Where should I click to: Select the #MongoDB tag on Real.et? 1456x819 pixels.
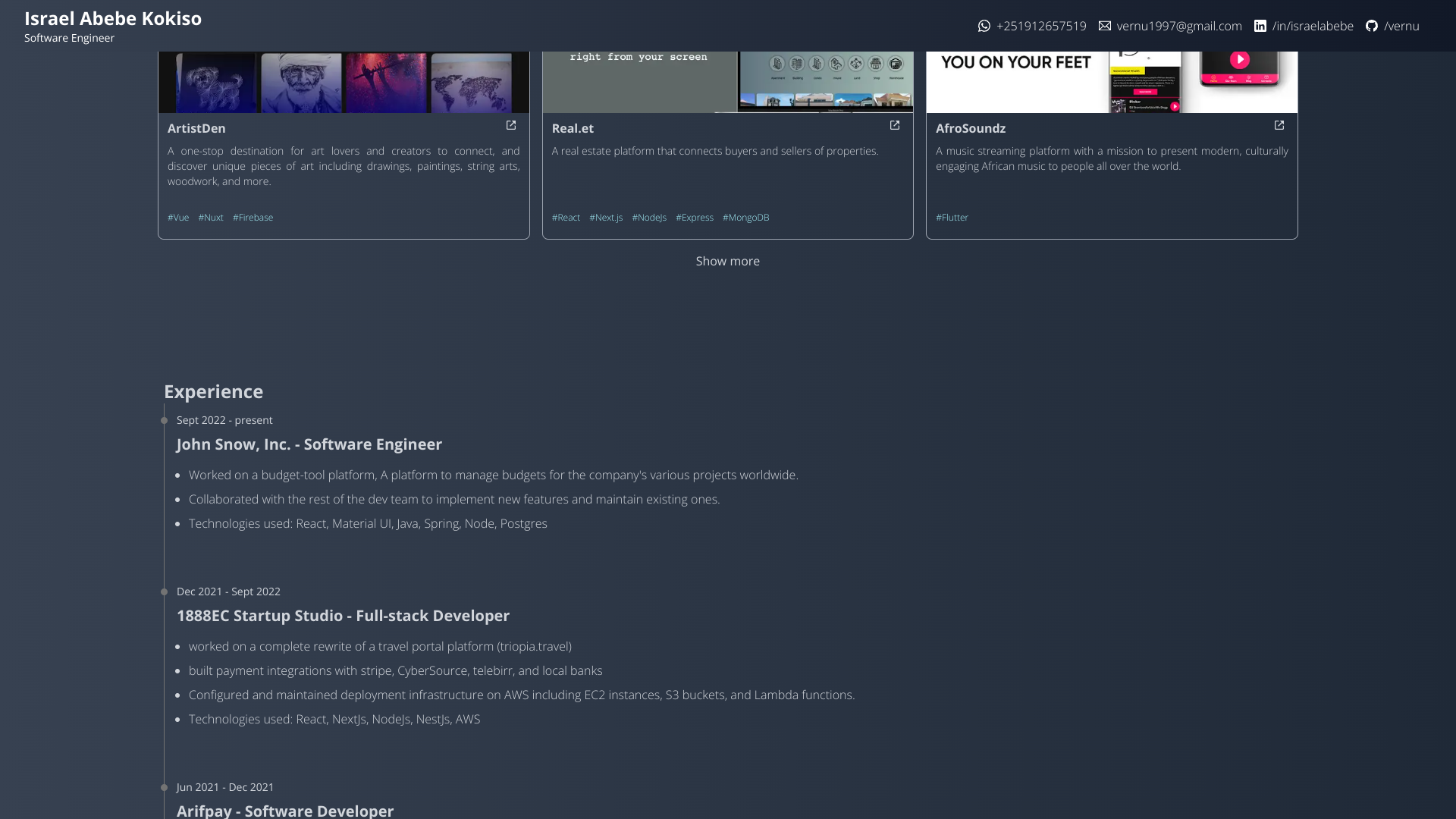746,218
